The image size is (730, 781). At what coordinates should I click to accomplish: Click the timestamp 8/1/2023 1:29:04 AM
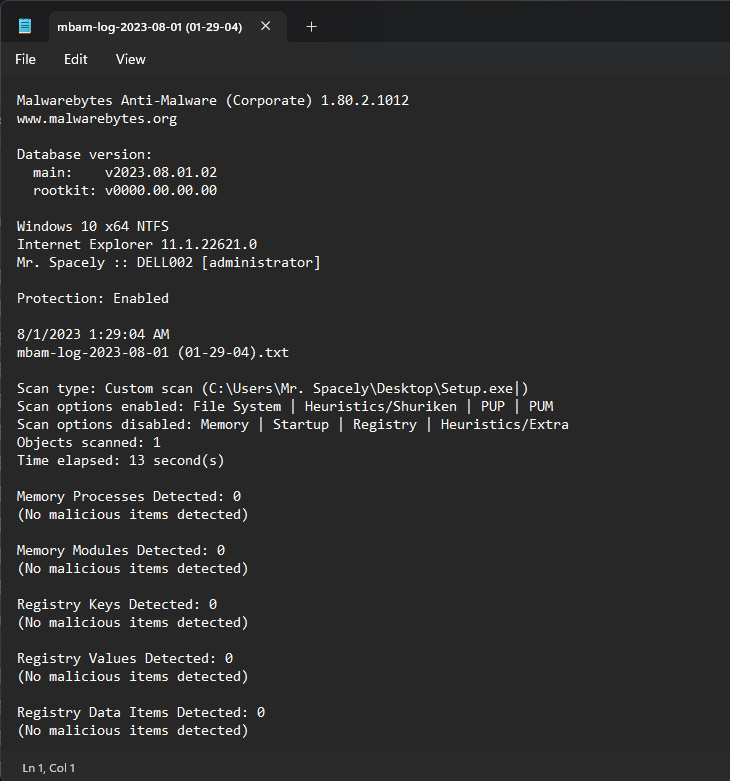click(93, 334)
